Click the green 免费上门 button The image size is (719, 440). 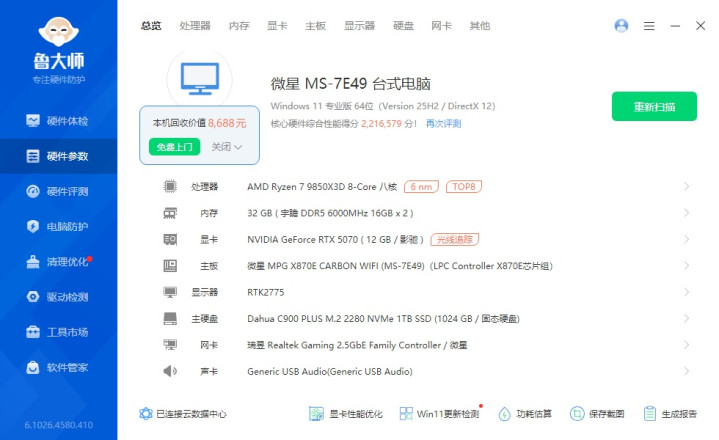[174, 147]
